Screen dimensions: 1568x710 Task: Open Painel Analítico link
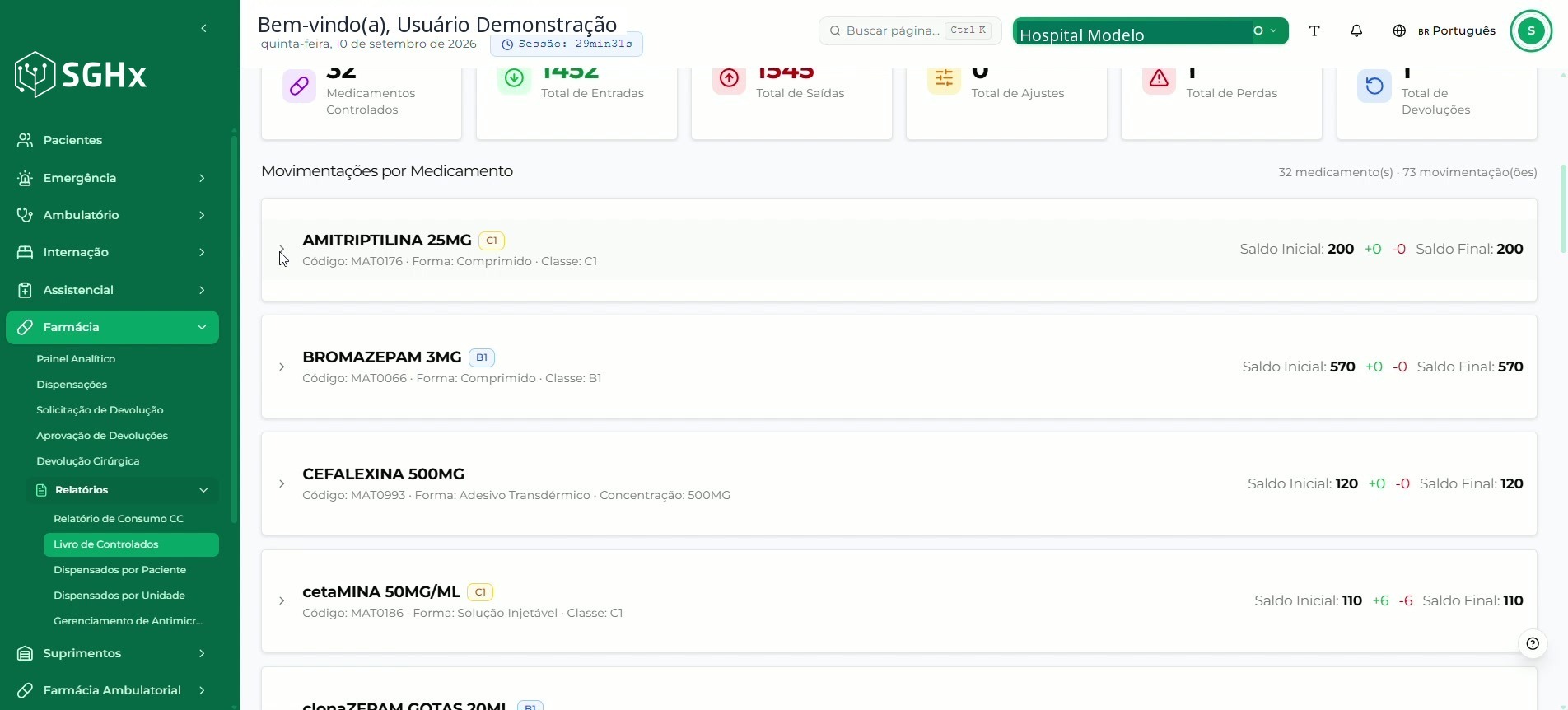tap(76, 359)
